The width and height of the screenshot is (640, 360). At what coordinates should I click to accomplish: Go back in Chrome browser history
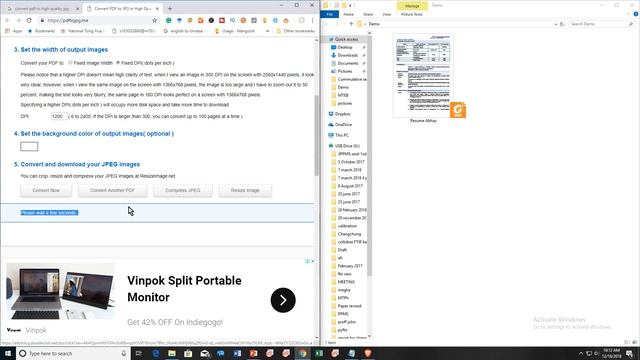point(8,20)
